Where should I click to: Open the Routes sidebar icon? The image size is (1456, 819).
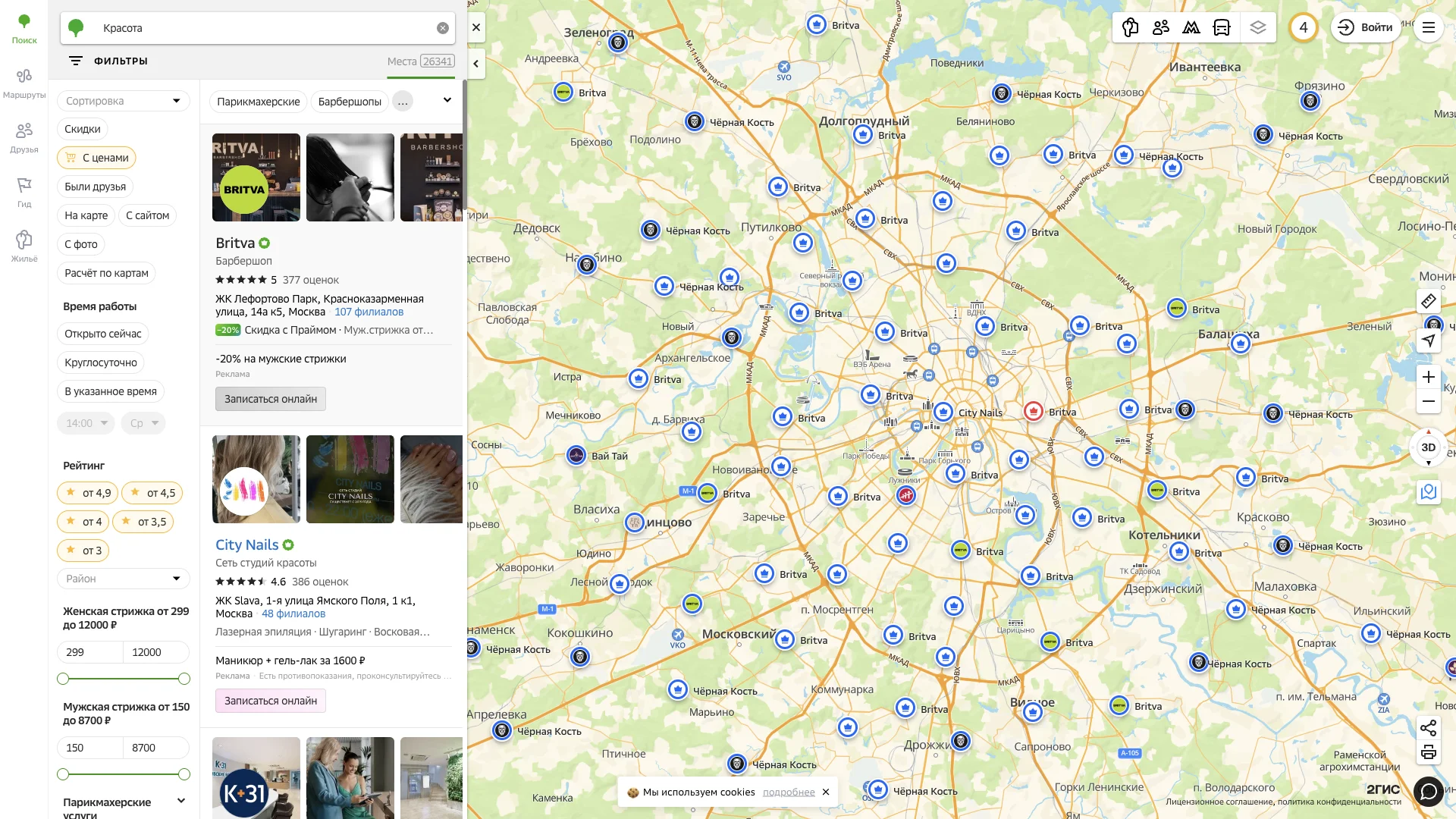24,83
